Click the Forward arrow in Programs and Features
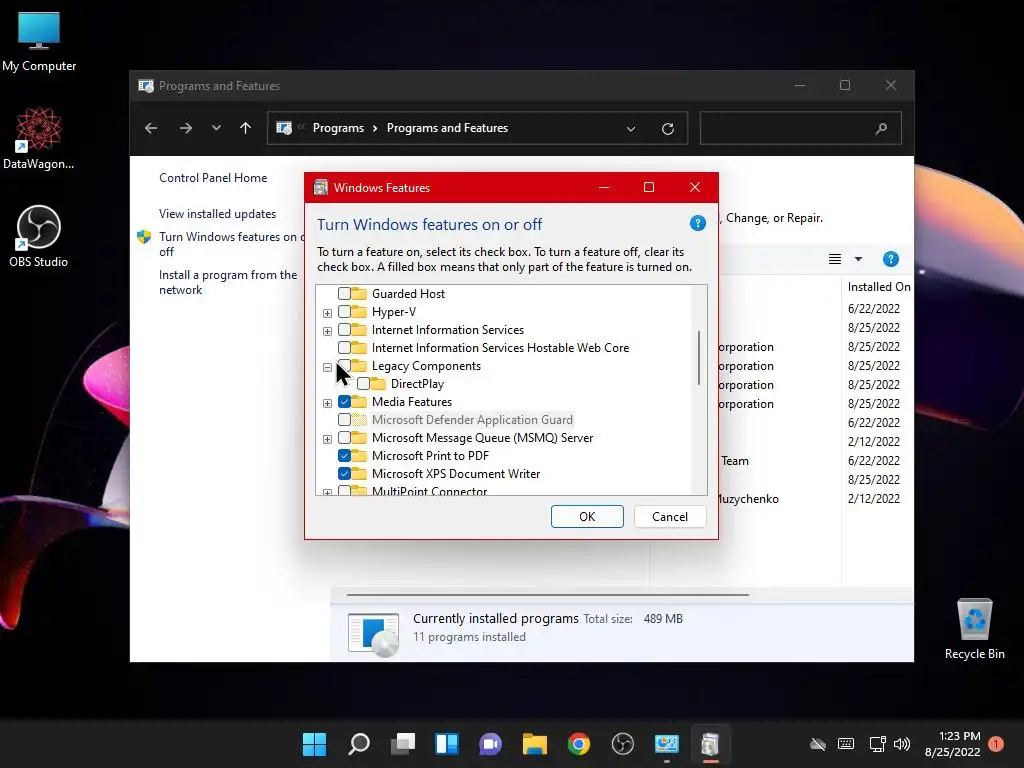Screen dimensions: 1024x768 [185, 128]
